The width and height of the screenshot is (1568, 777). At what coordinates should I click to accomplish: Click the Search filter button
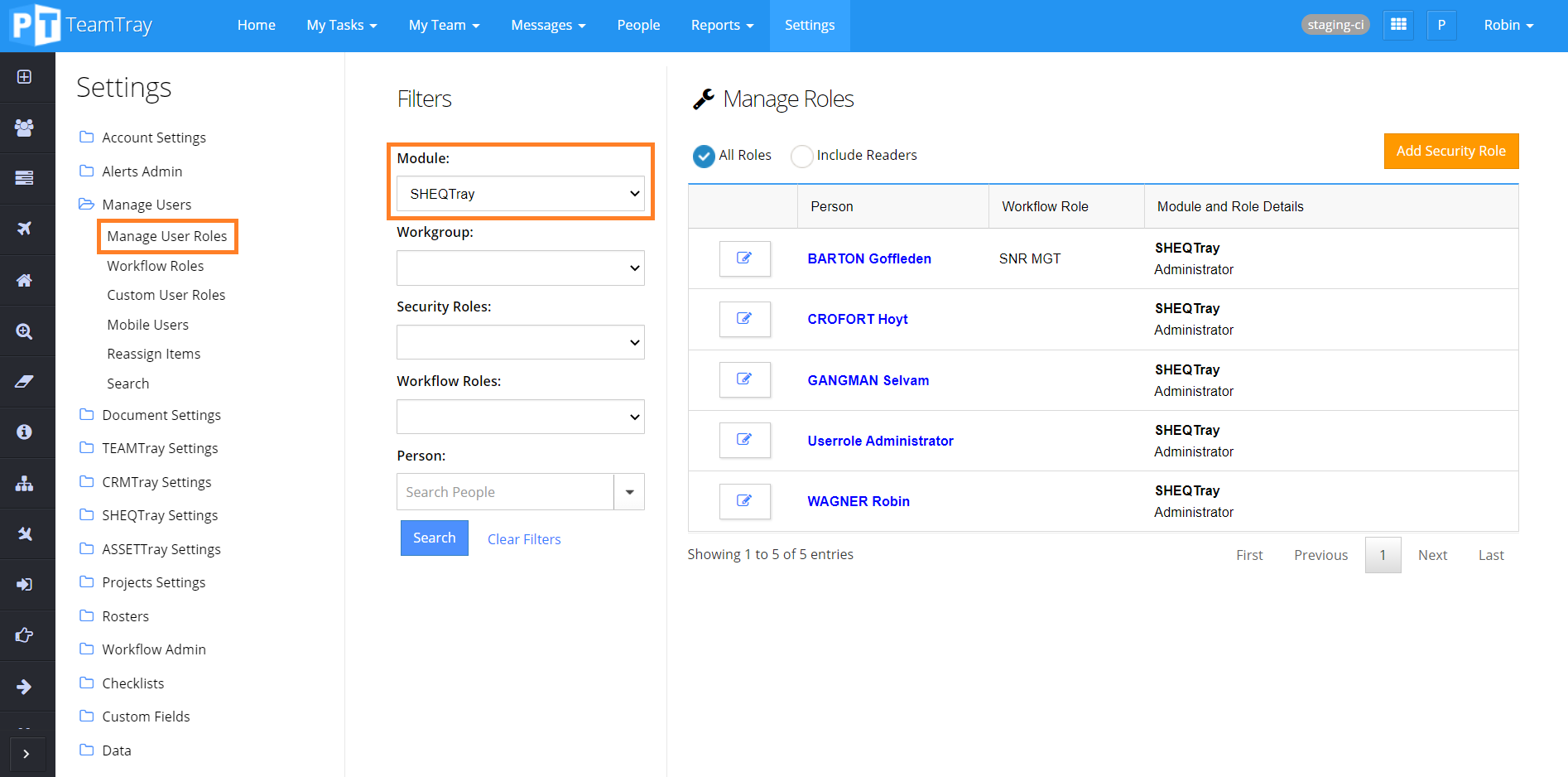[435, 538]
